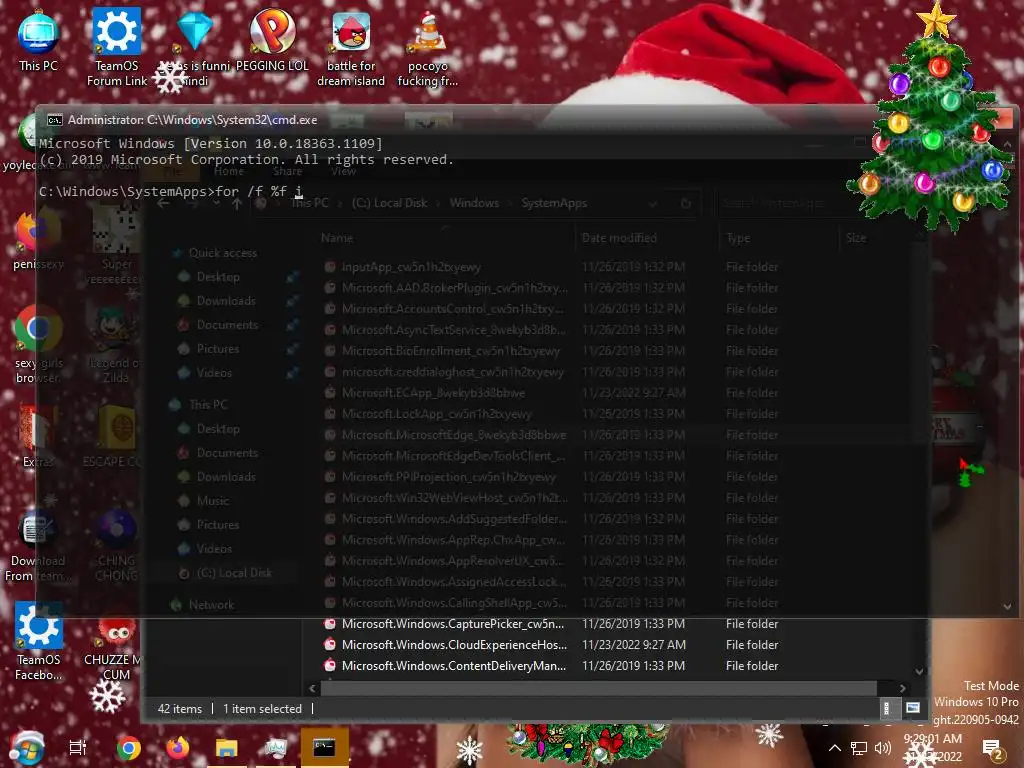This screenshot has height=768, width=1024.
Task: Click Explorer horizontal scrollbar left arrow
Action: [312, 688]
